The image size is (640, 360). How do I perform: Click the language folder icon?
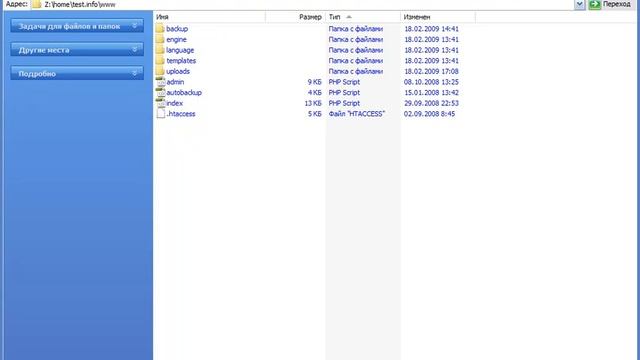(x=160, y=50)
